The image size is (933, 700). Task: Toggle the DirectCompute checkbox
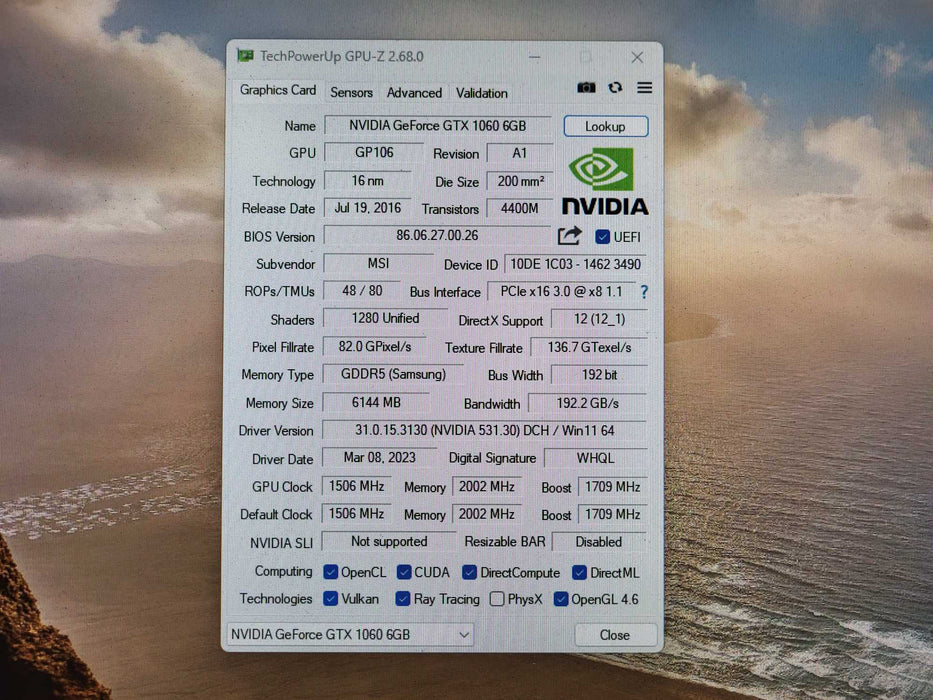469,573
